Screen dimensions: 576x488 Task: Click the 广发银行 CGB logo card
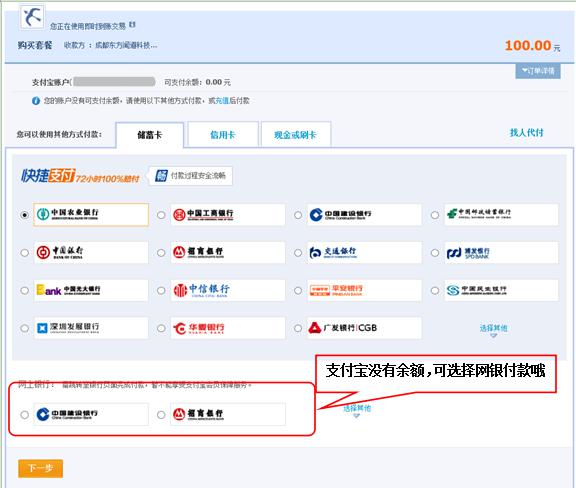coord(364,328)
